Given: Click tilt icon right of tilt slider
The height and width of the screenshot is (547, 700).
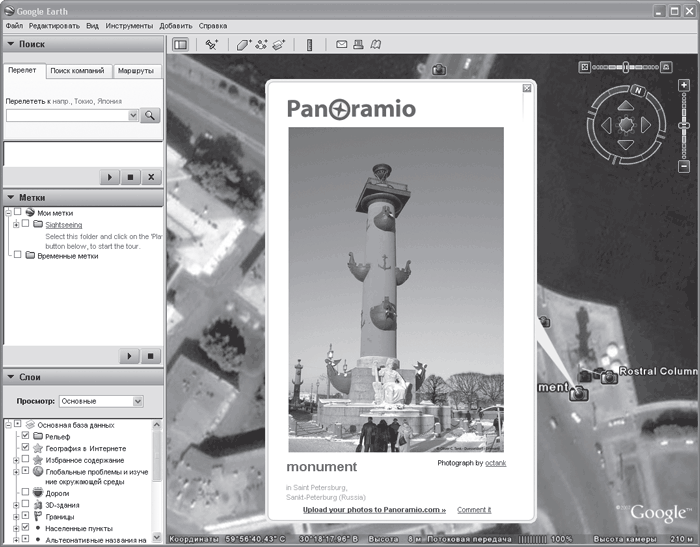Looking at the screenshot, I should (666, 67).
